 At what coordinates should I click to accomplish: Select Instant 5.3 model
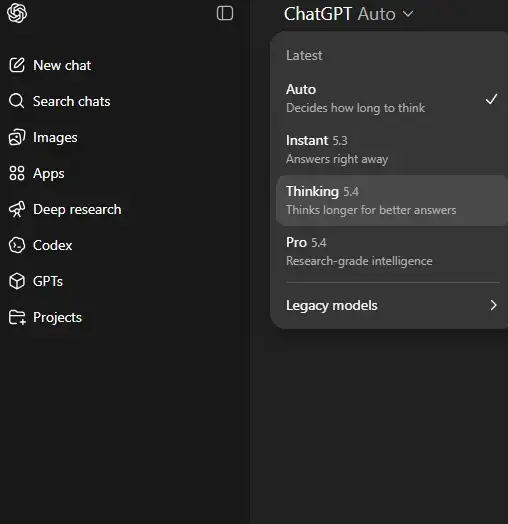(391, 149)
